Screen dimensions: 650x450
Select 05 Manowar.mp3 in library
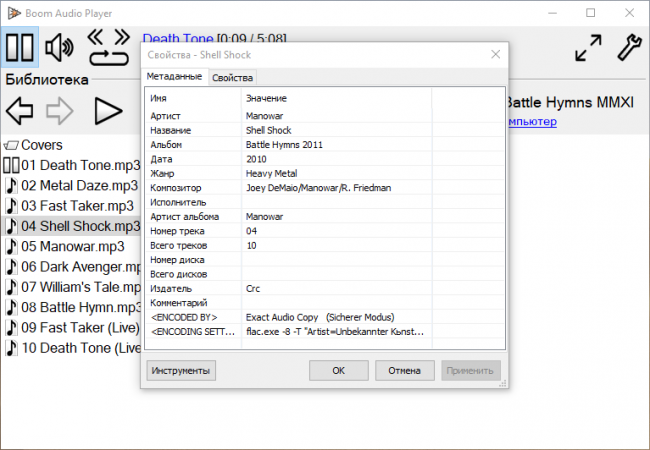click(72, 247)
